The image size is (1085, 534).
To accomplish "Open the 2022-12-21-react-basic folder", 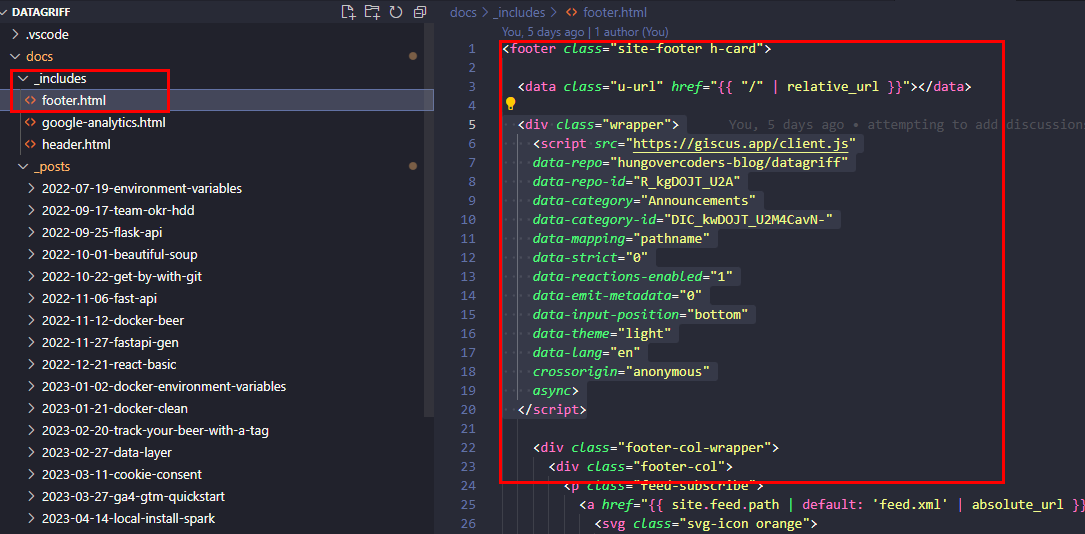I will [x=109, y=365].
